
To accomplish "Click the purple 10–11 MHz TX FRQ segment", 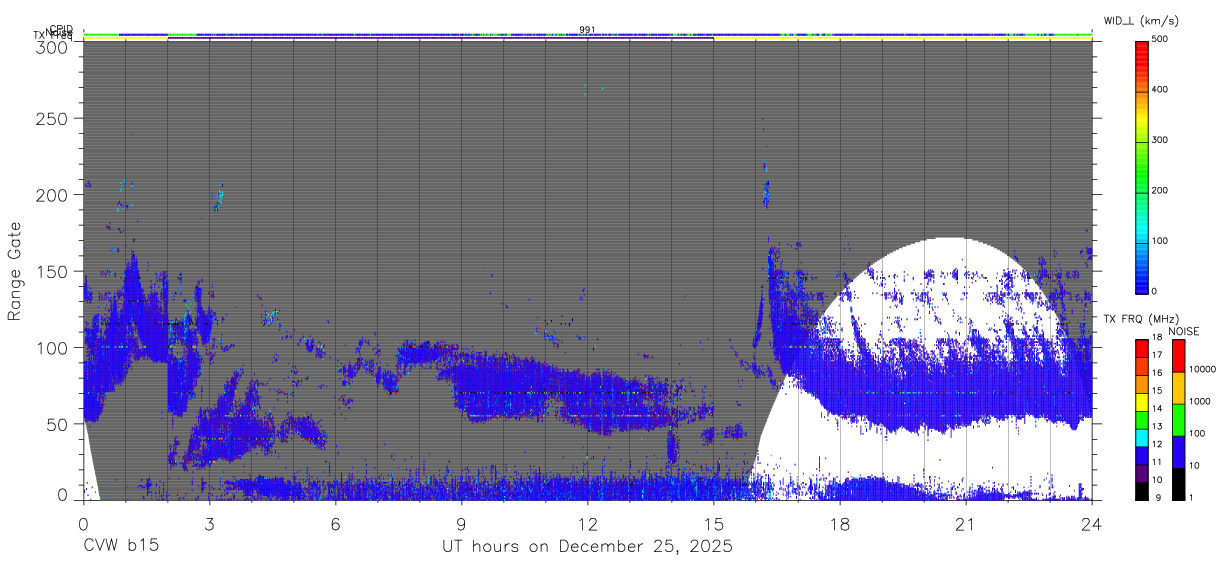I will (1141, 473).
